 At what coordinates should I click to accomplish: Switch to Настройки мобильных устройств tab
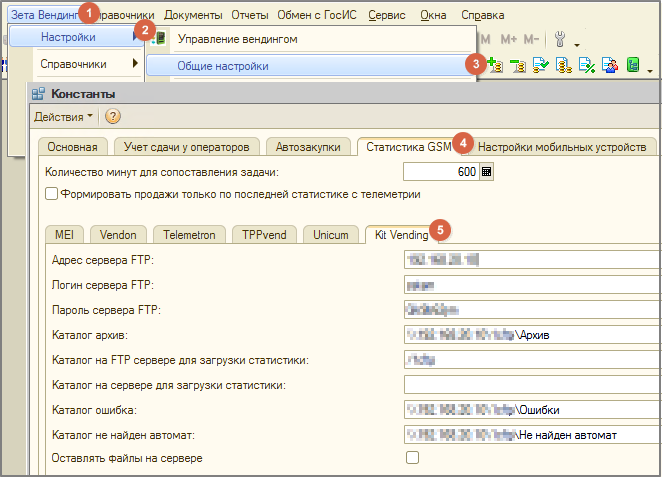[562, 147]
